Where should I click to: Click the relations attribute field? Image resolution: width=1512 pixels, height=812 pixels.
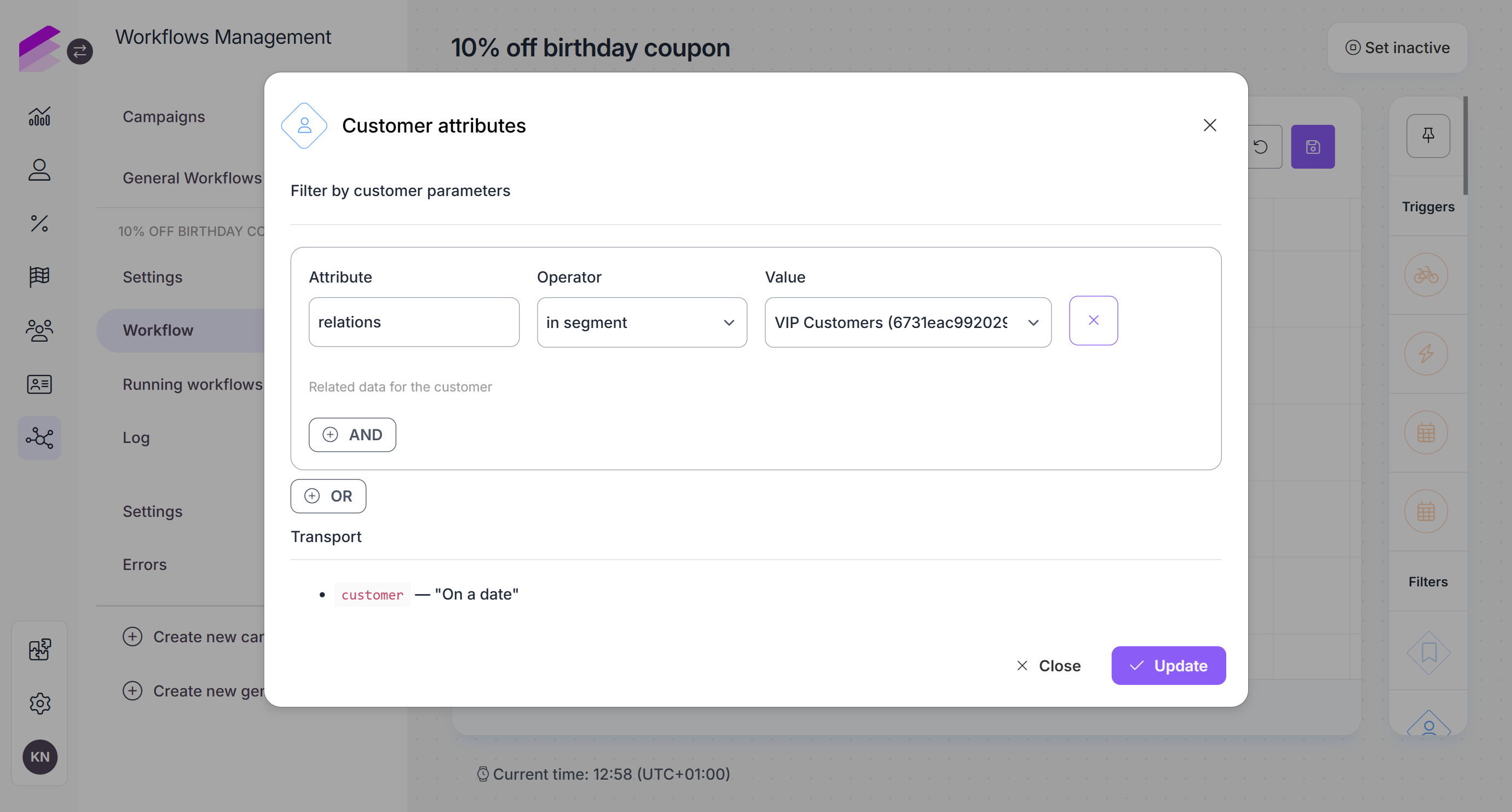click(x=414, y=322)
